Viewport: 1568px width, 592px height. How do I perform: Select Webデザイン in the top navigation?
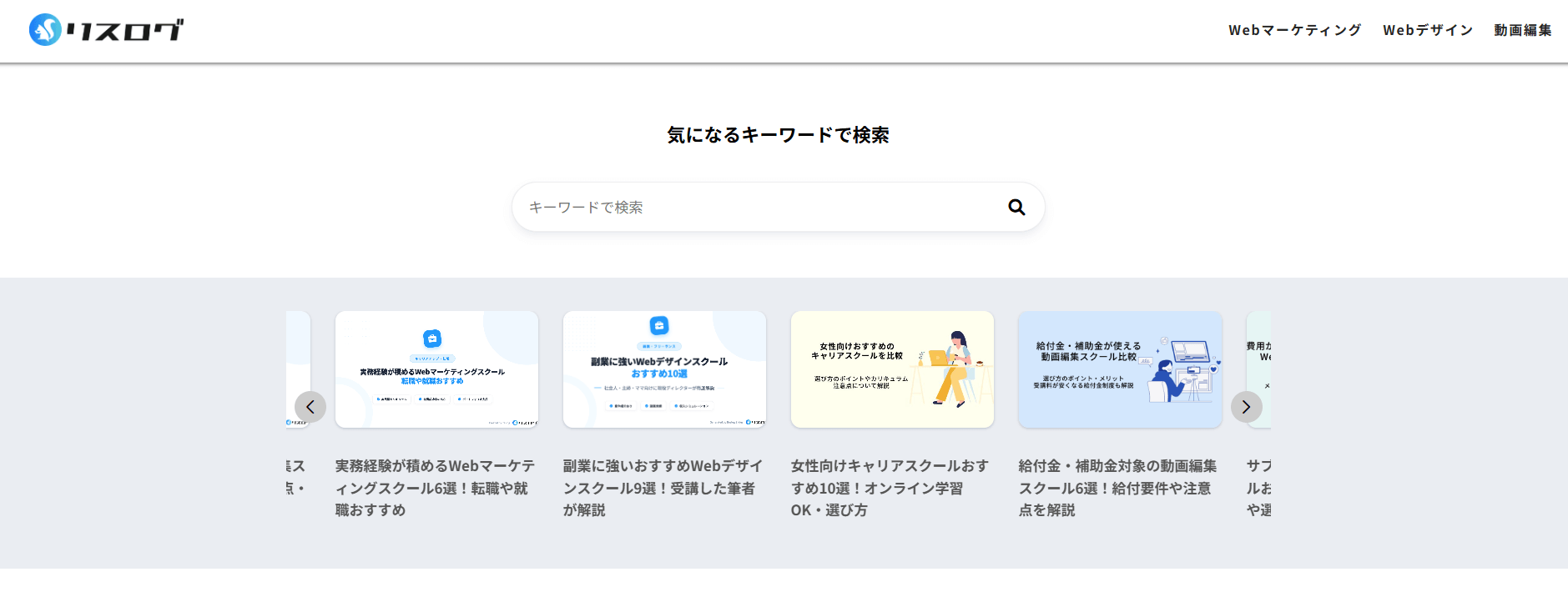point(1427,30)
